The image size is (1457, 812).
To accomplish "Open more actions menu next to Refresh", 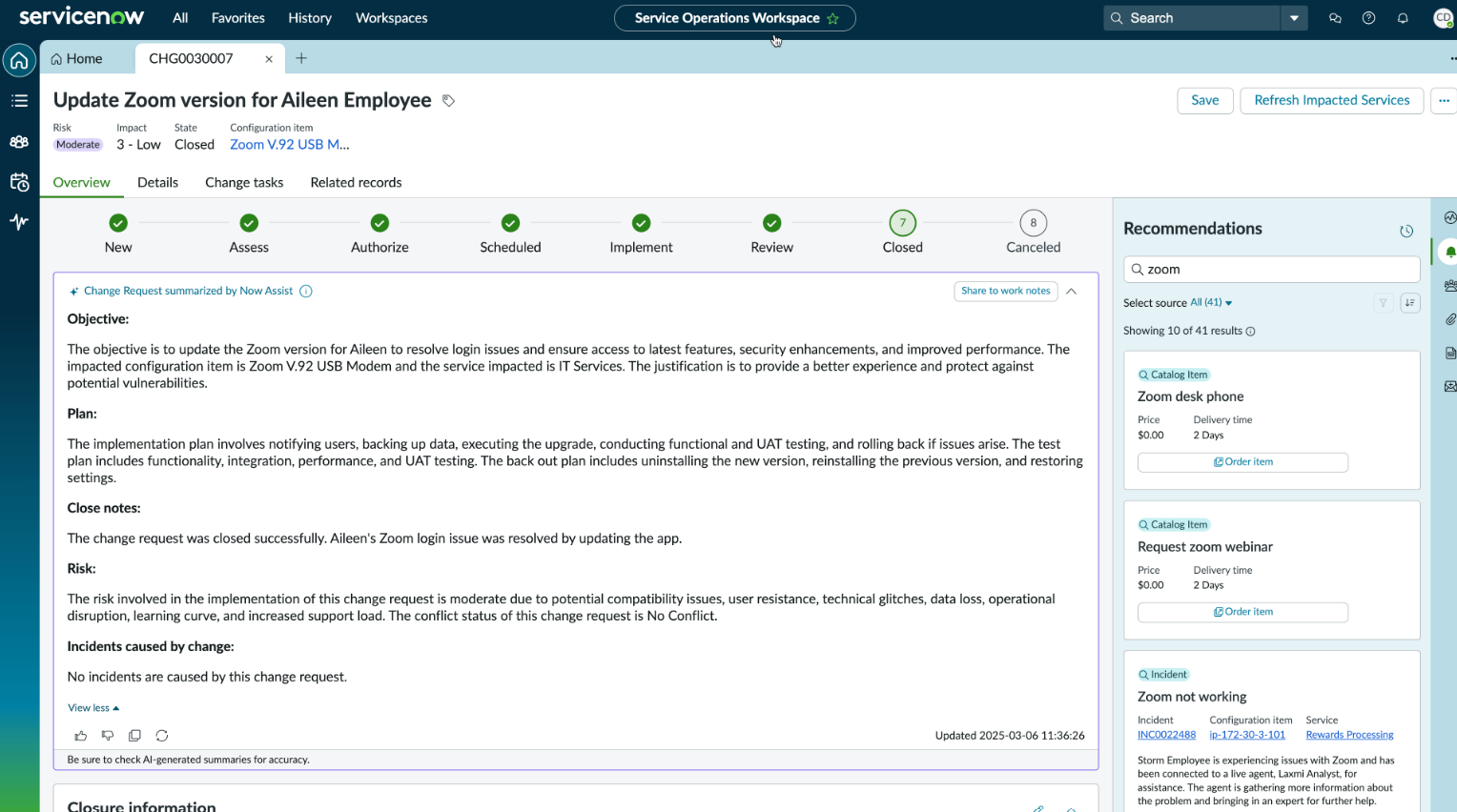I will coord(1444,101).
